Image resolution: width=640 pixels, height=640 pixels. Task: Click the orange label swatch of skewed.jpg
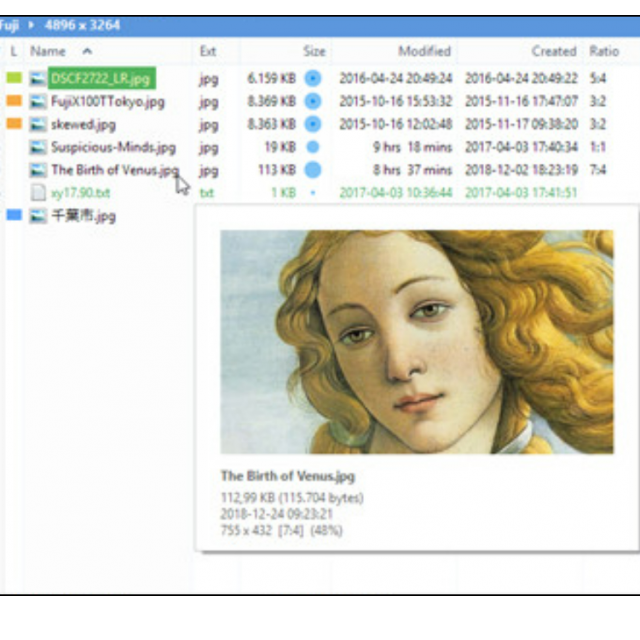14,123
